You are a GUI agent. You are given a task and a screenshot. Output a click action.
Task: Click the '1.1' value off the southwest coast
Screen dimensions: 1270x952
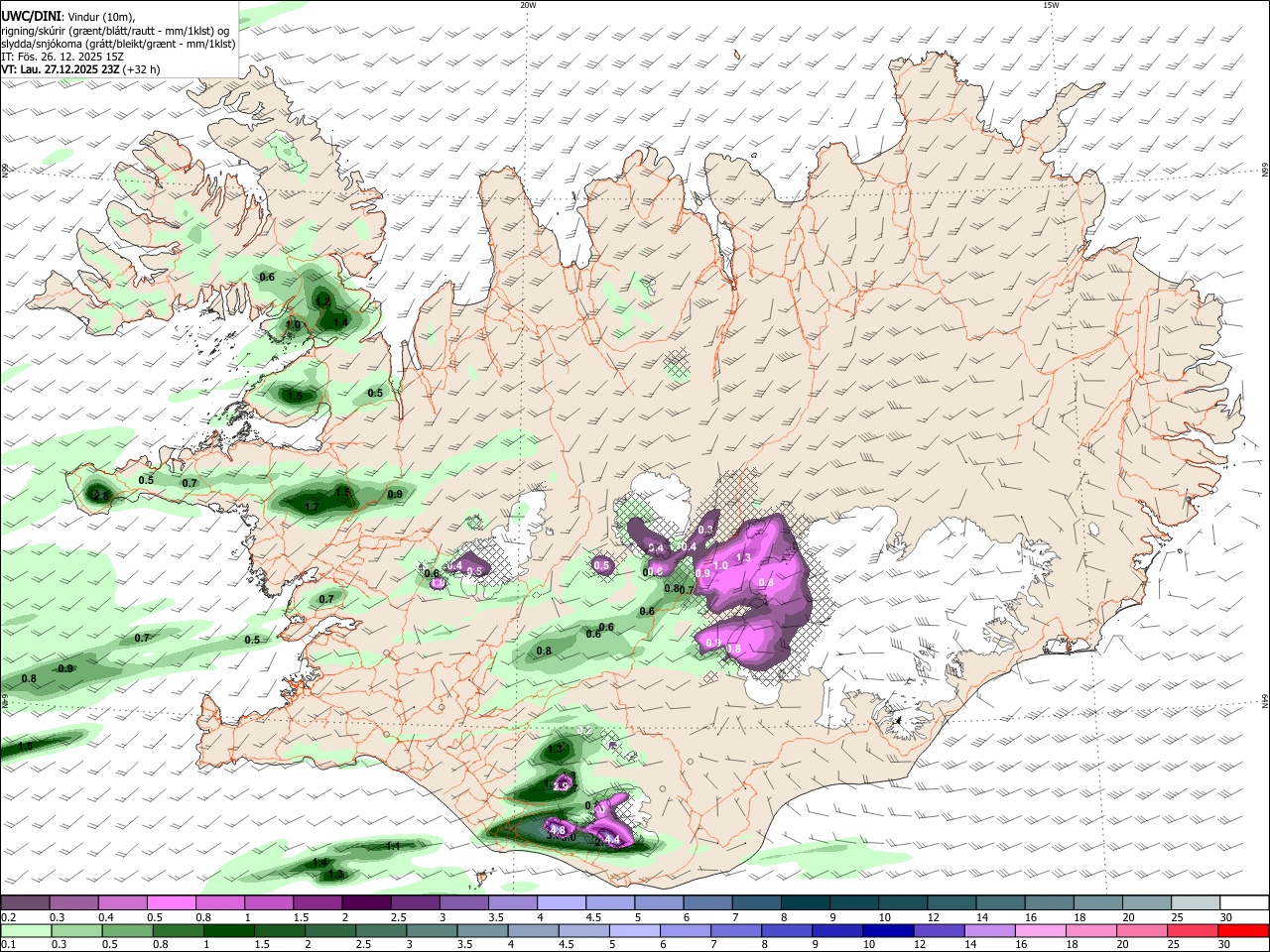pos(392,846)
